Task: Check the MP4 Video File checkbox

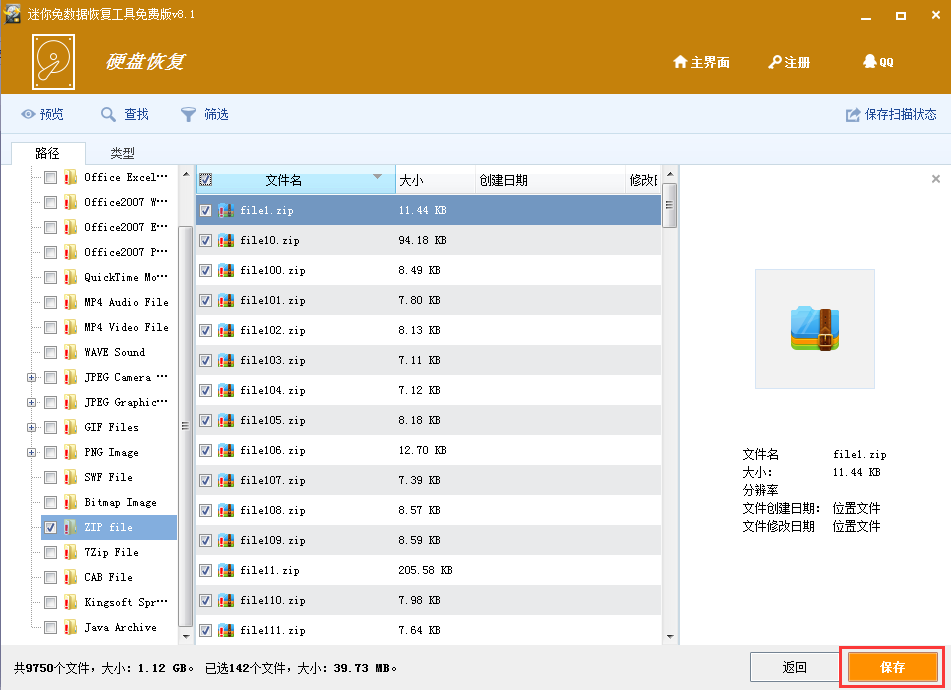Action: [x=51, y=327]
